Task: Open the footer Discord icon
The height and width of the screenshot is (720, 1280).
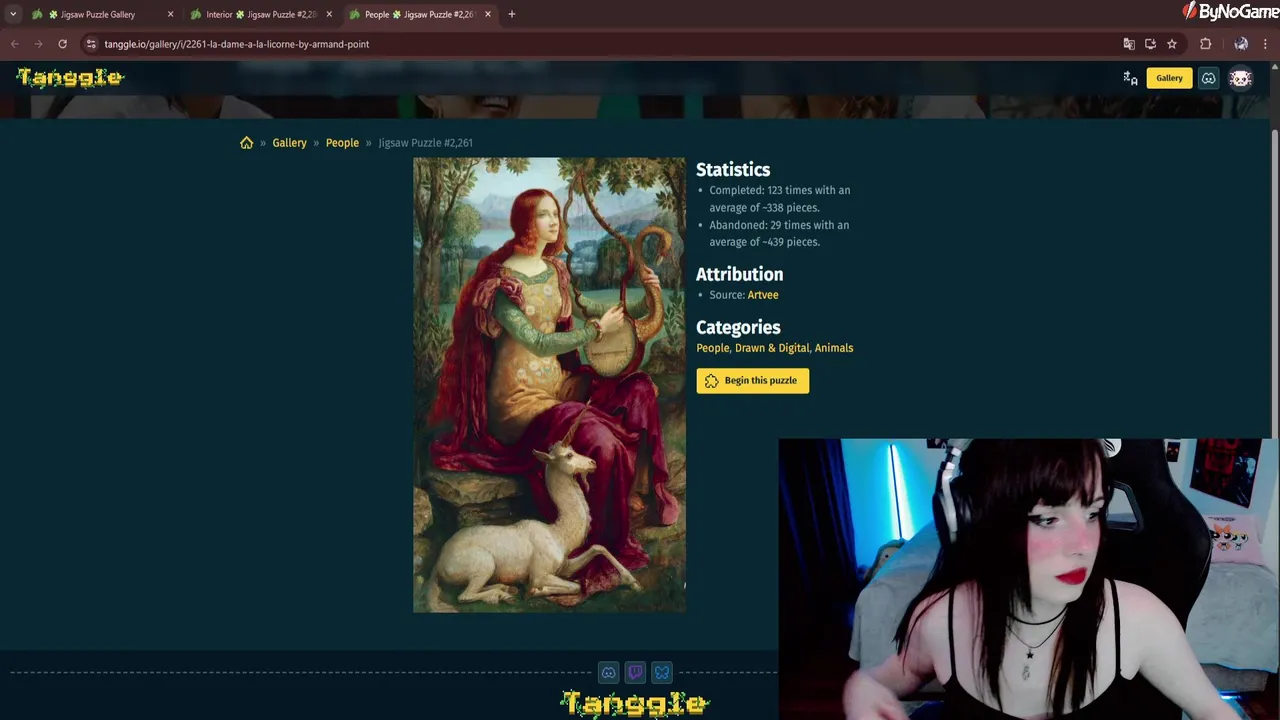Action: pos(608,673)
